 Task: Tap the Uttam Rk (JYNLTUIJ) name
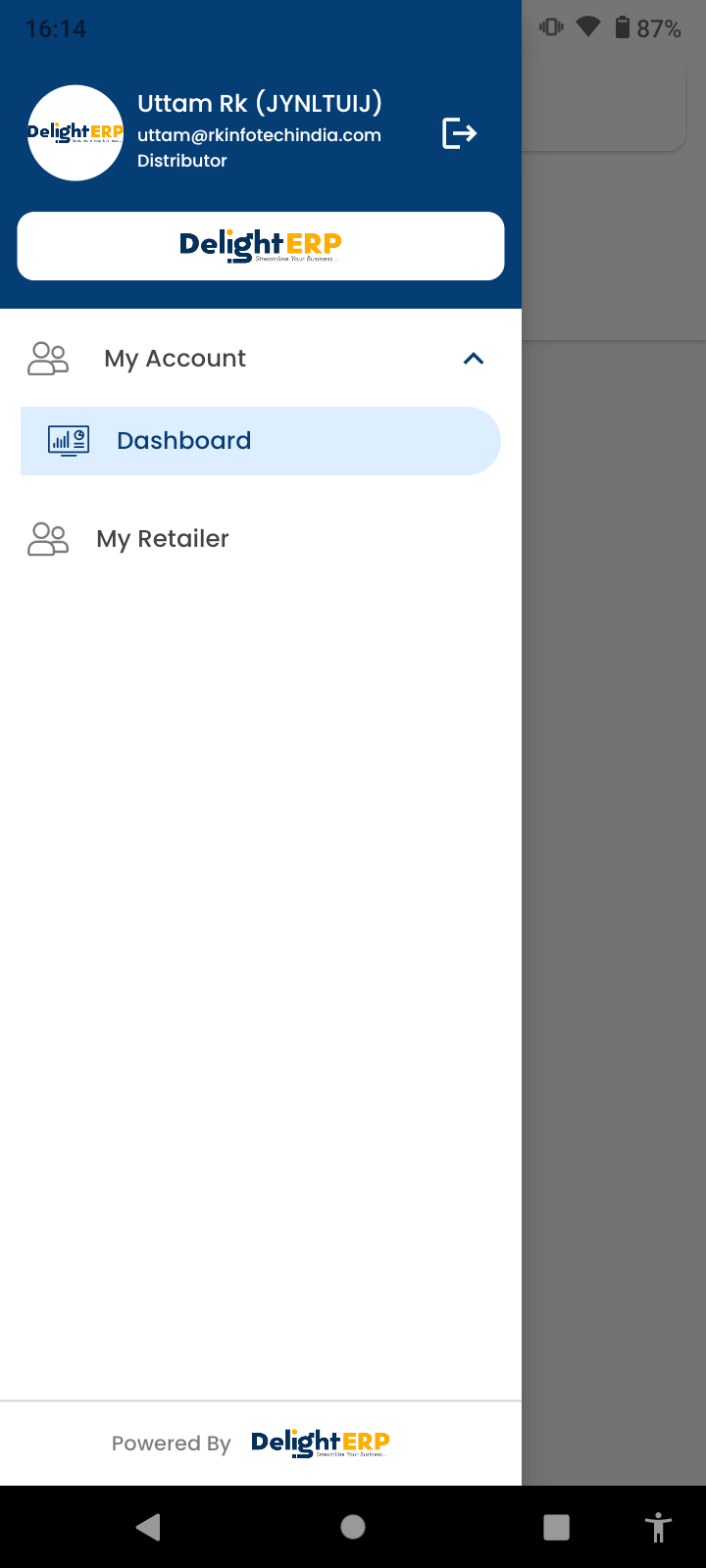coord(260,103)
